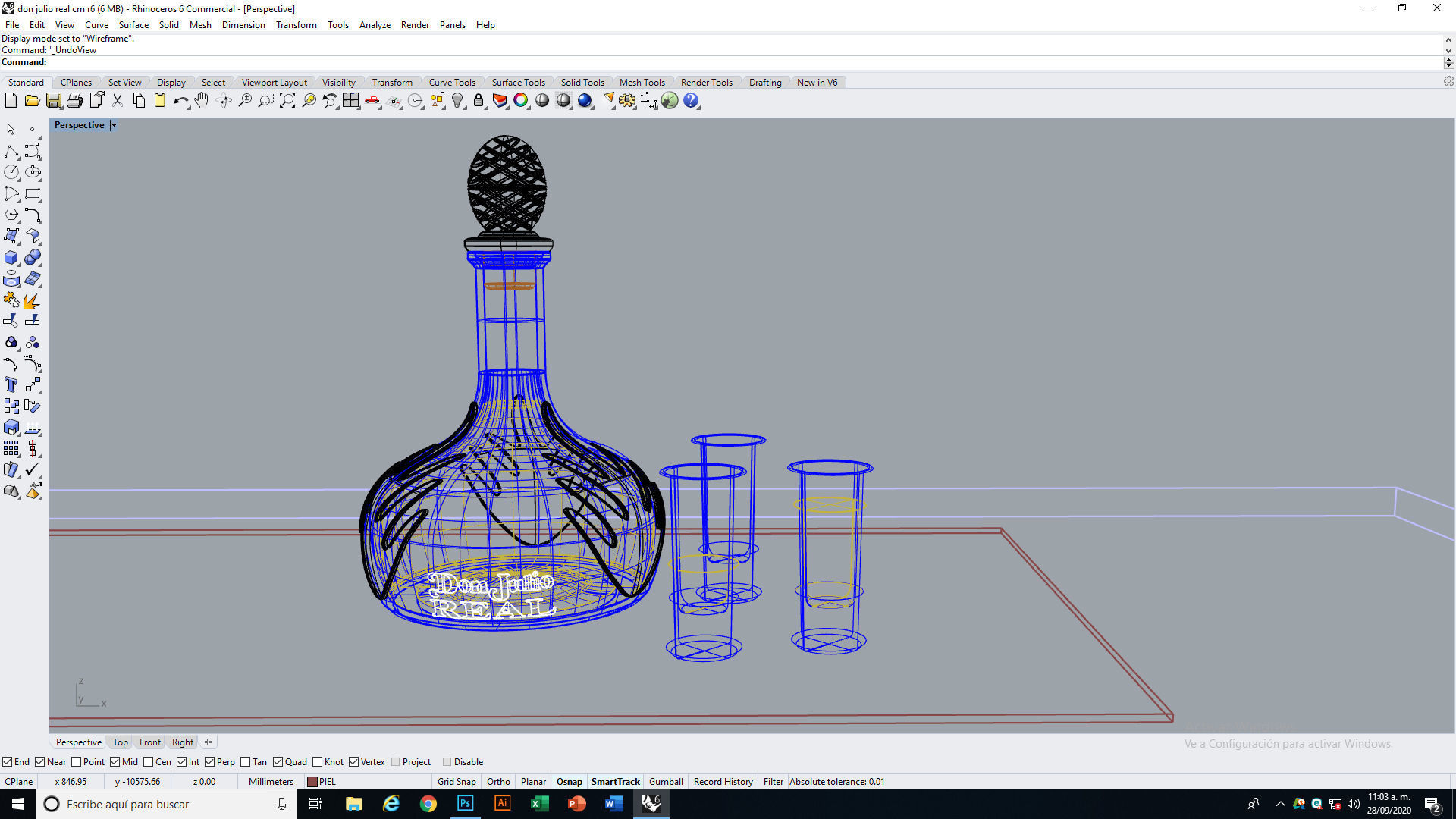Toggle the Near osnap checkbox

(40, 762)
